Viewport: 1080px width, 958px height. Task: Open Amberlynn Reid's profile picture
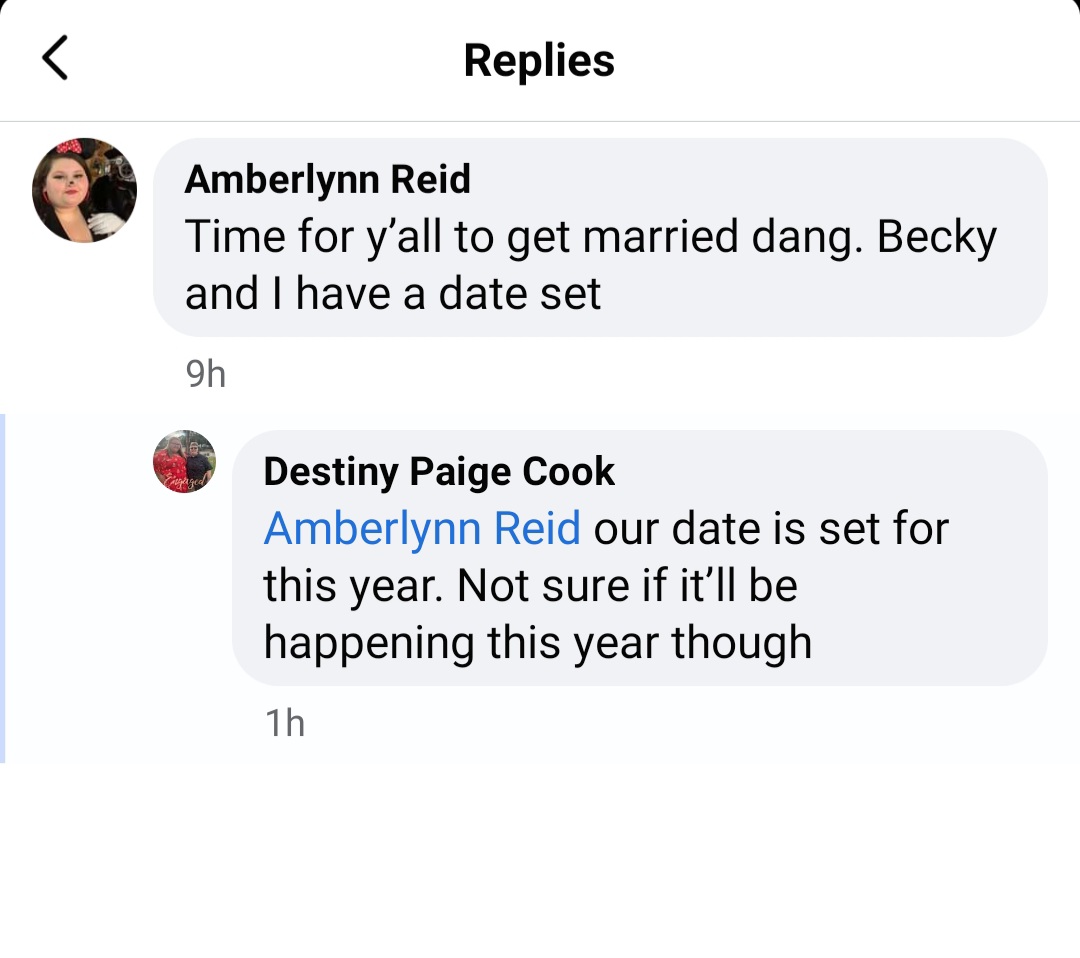coord(84,190)
